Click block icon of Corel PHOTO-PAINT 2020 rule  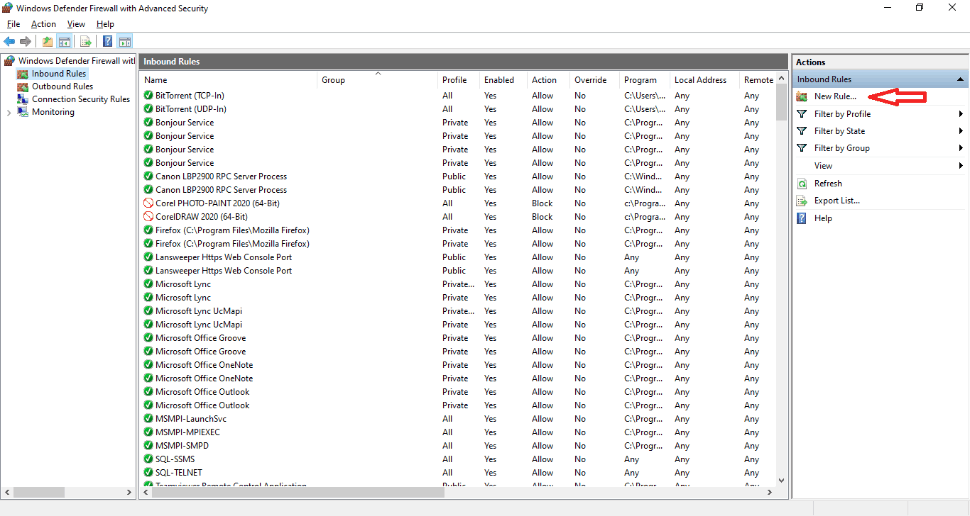point(148,203)
